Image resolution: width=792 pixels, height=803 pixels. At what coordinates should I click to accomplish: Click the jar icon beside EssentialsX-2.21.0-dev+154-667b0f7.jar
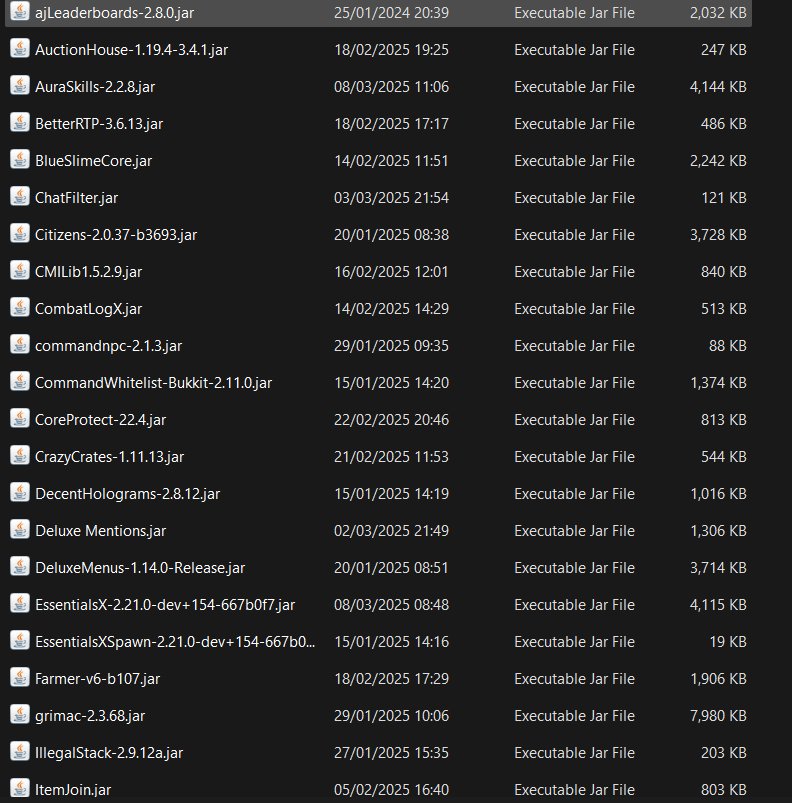(20, 604)
